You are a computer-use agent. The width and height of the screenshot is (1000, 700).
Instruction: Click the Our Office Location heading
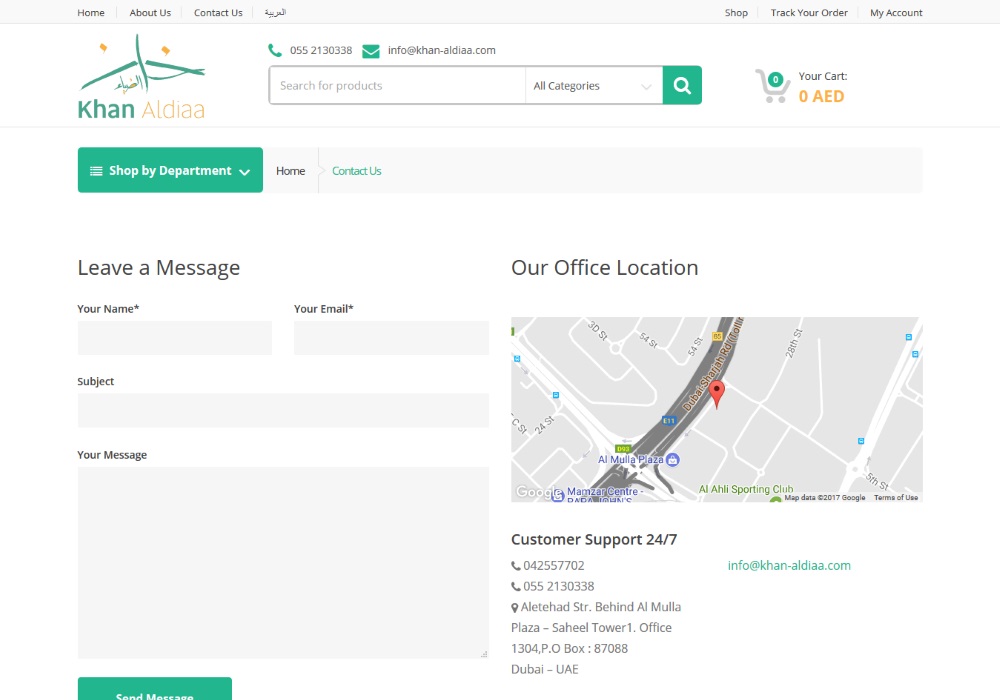pyautogui.click(x=605, y=268)
